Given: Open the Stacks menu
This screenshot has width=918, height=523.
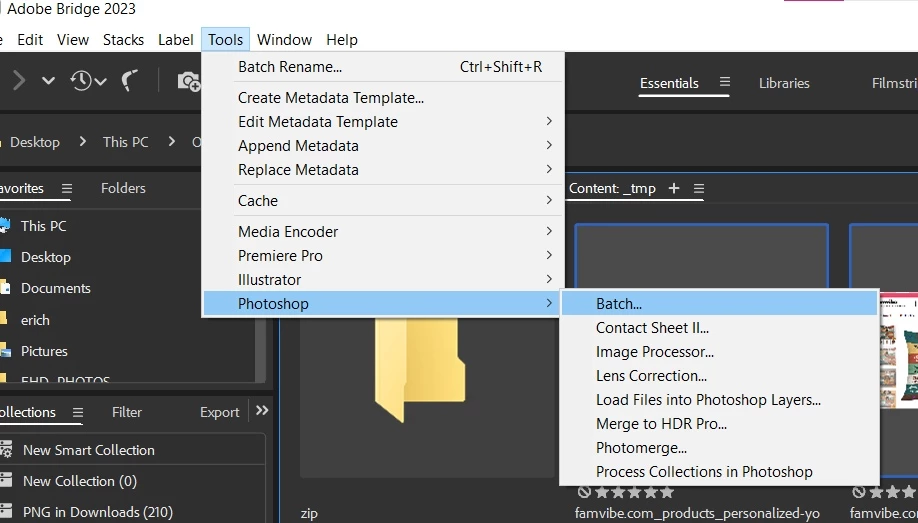Looking at the screenshot, I should [x=124, y=40].
